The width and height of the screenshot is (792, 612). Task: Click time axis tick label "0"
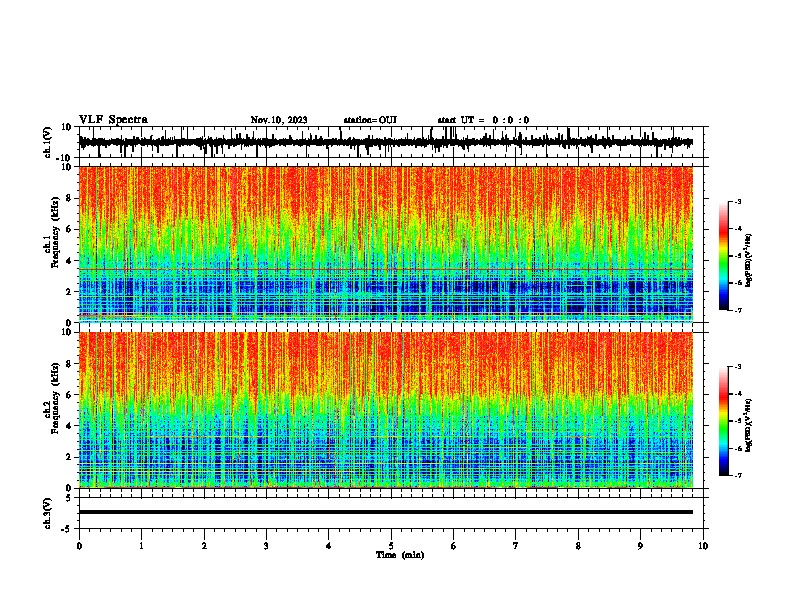(x=79, y=546)
